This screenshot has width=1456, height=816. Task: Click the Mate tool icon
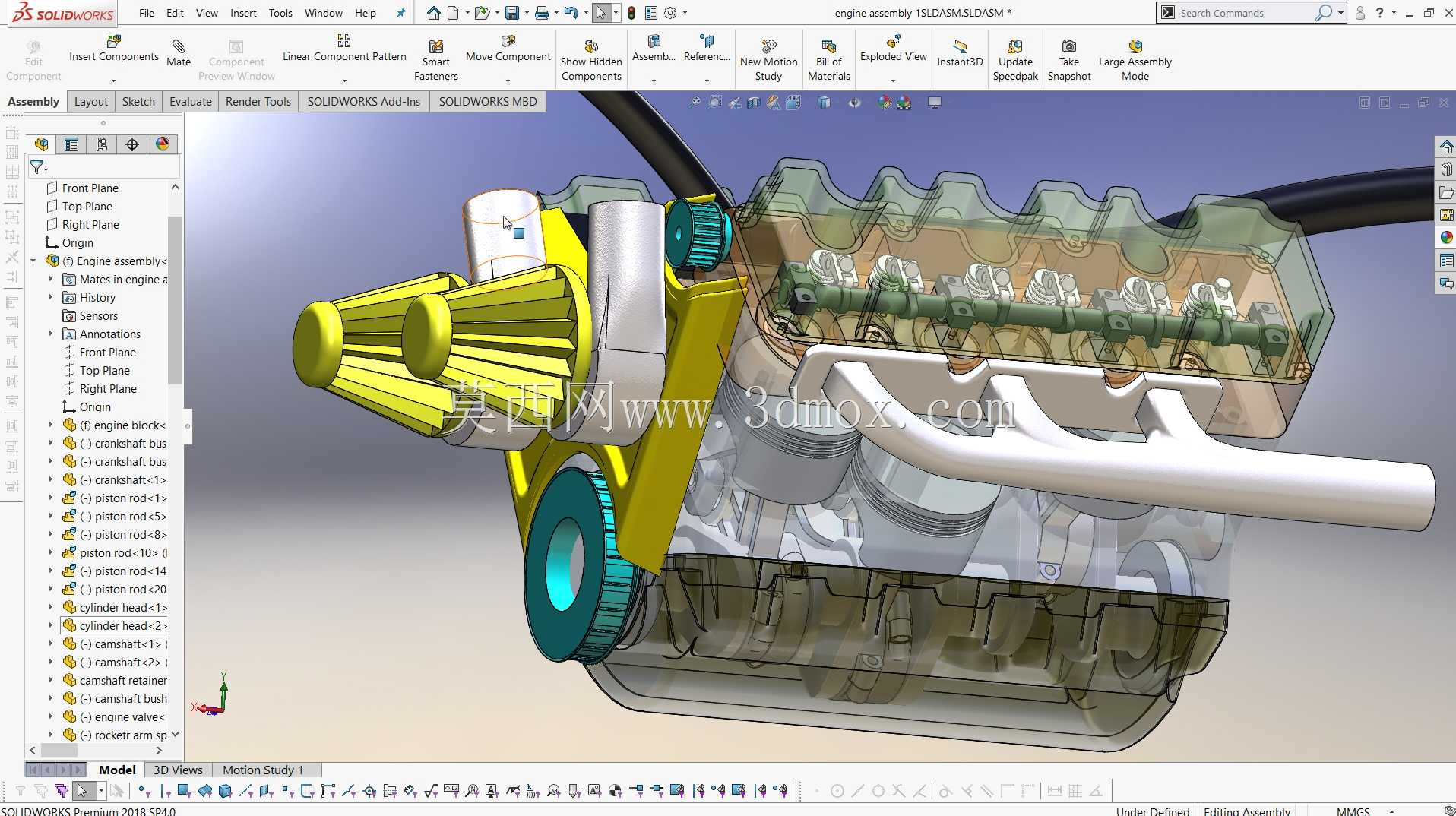click(179, 46)
